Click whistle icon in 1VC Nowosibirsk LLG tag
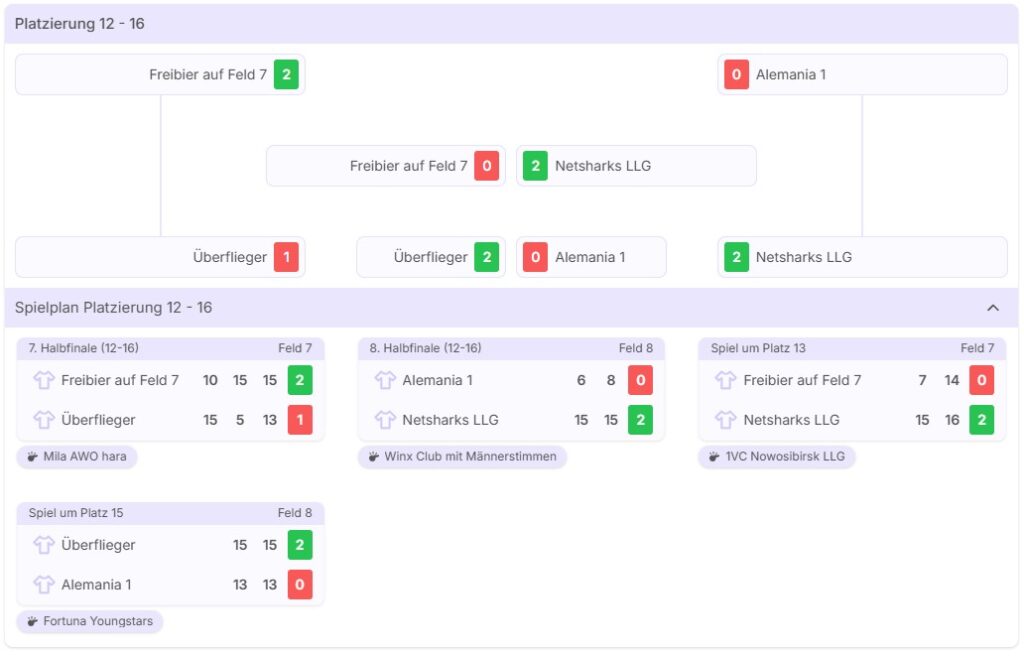Viewport: 1024px width, 656px height. 715,457
